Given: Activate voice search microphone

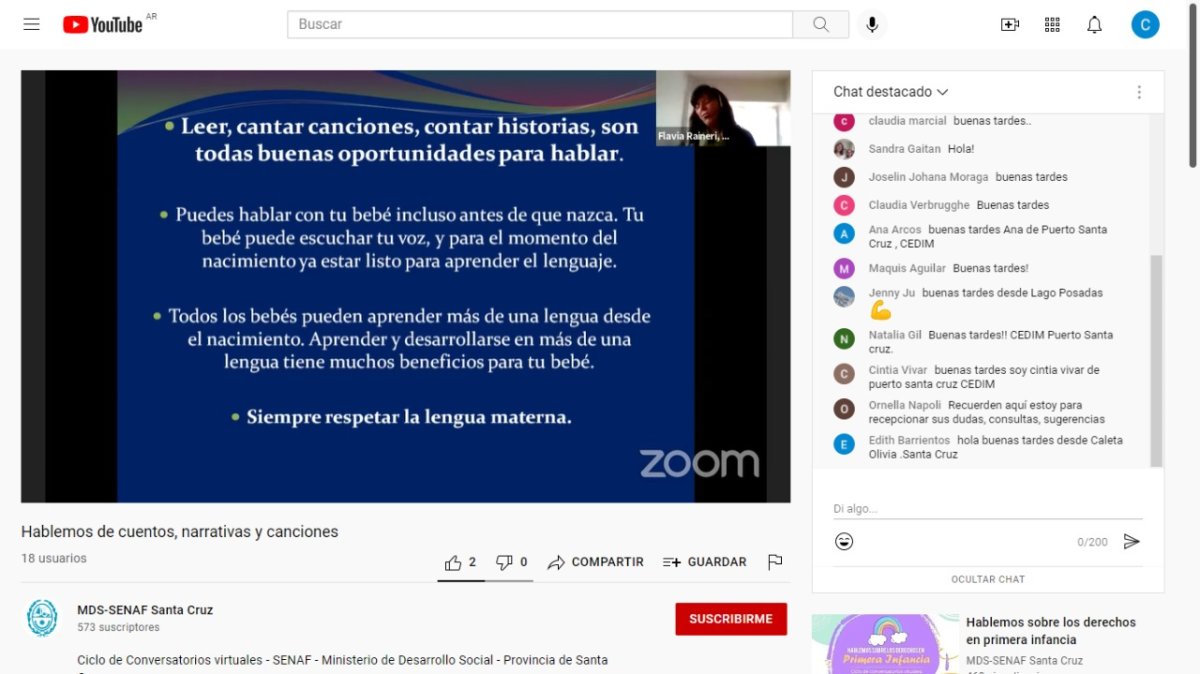Looking at the screenshot, I should pyautogui.click(x=872, y=24).
